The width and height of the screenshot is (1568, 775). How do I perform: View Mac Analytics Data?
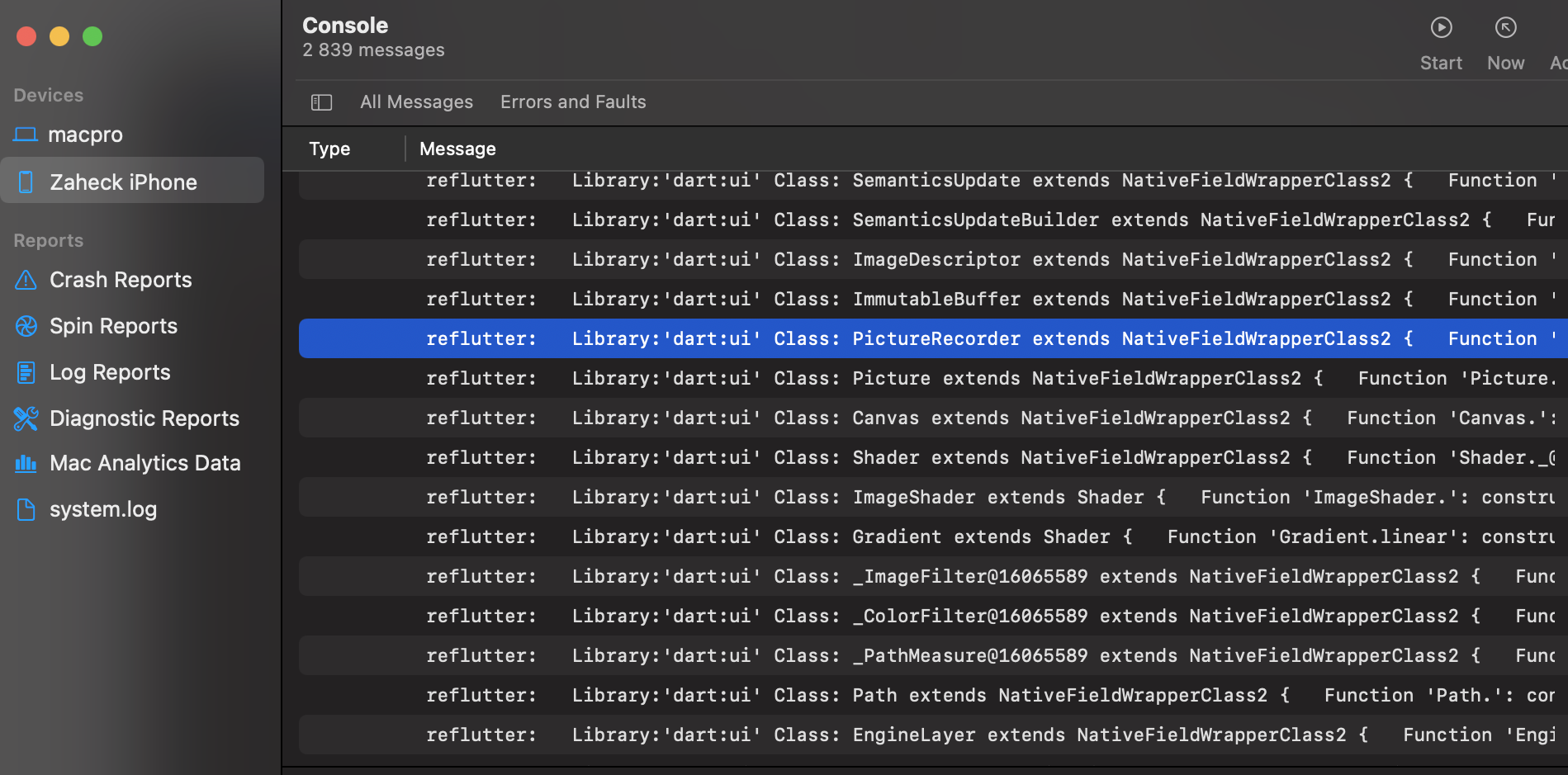pyautogui.click(x=145, y=462)
